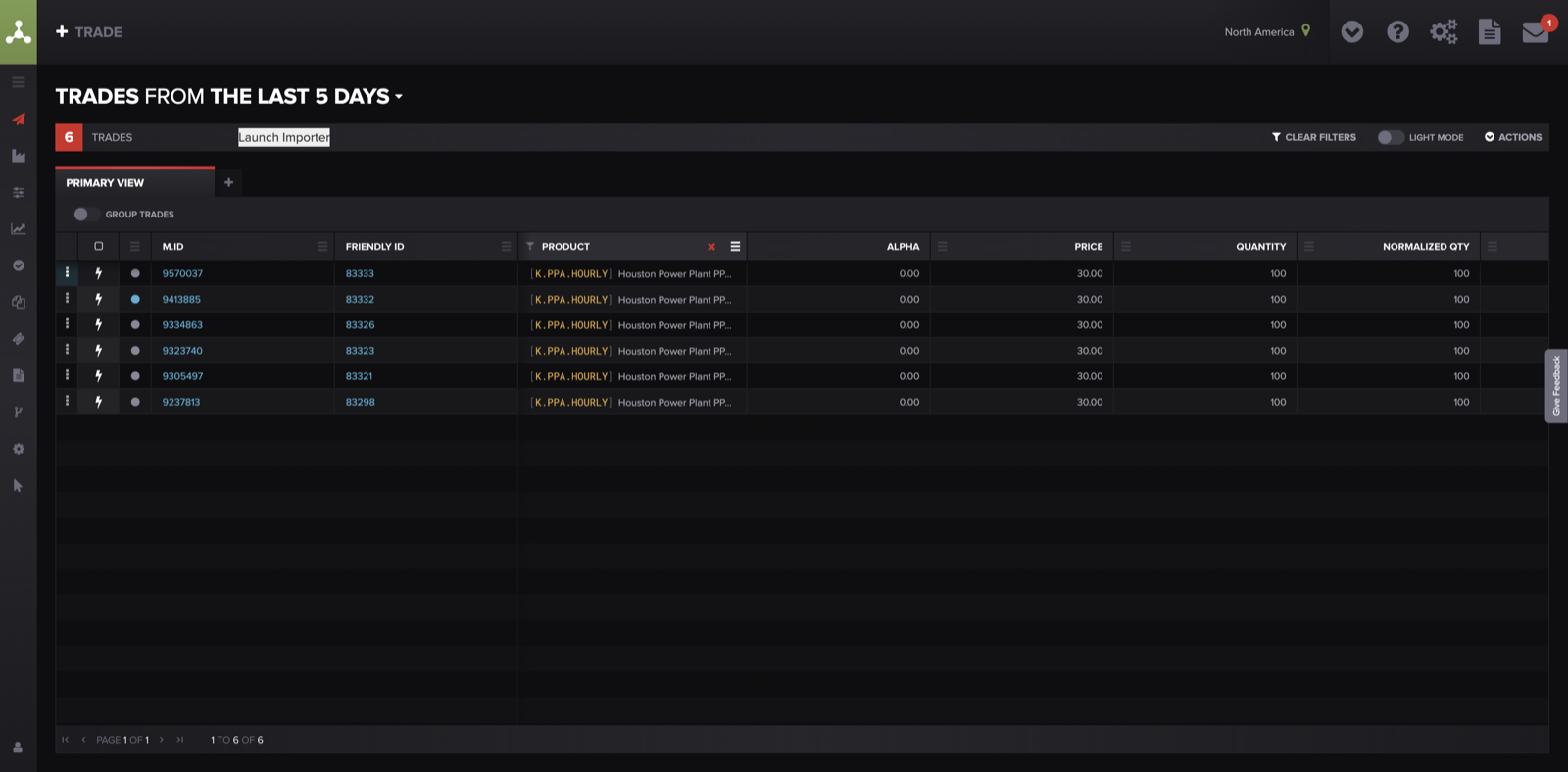The image size is (1568, 772).
Task: Open the Product column menu icon
Action: [735, 247]
